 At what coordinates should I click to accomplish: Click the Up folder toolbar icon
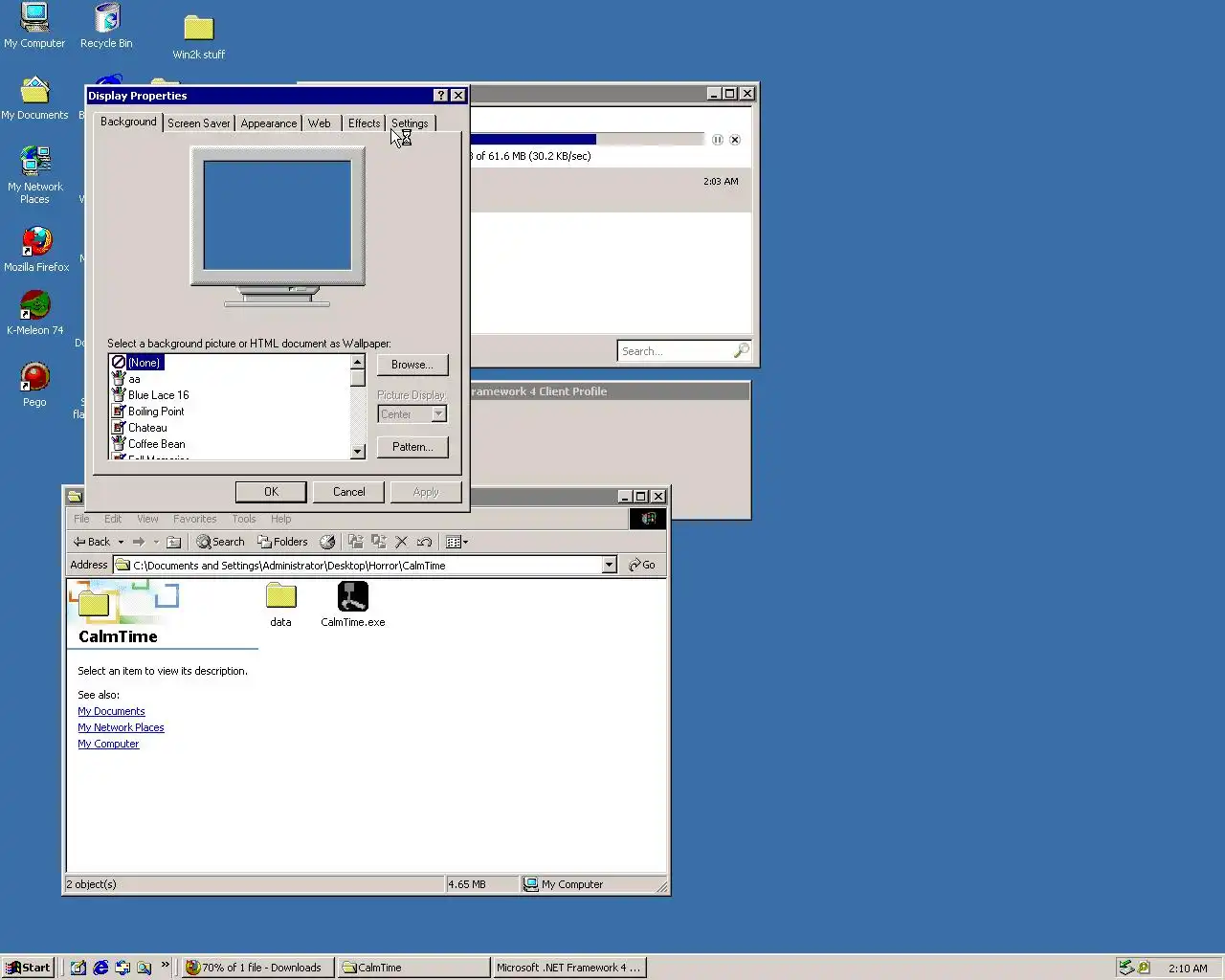[173, 542]
